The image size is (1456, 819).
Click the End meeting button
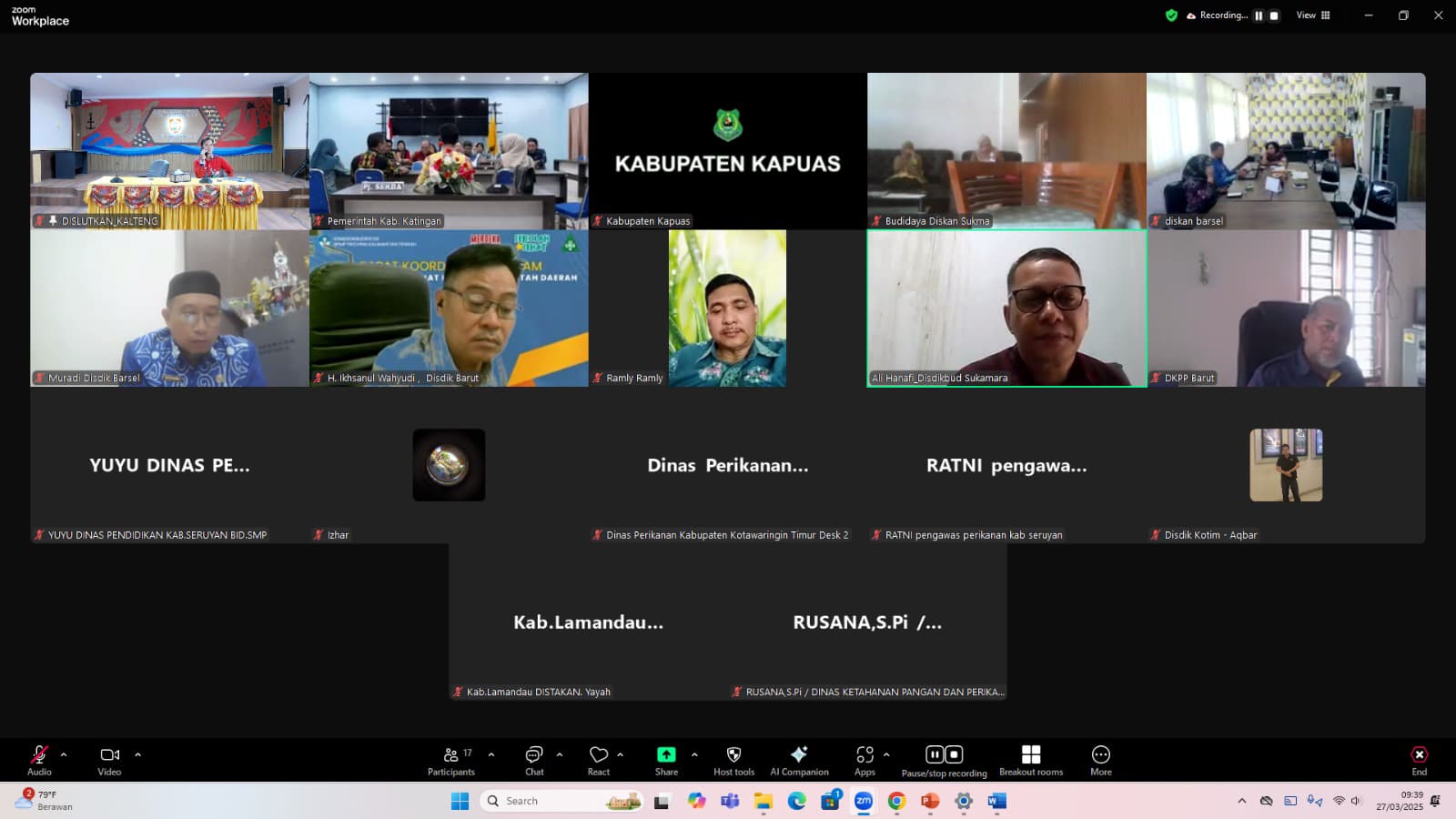click(x=1419, y=761)
